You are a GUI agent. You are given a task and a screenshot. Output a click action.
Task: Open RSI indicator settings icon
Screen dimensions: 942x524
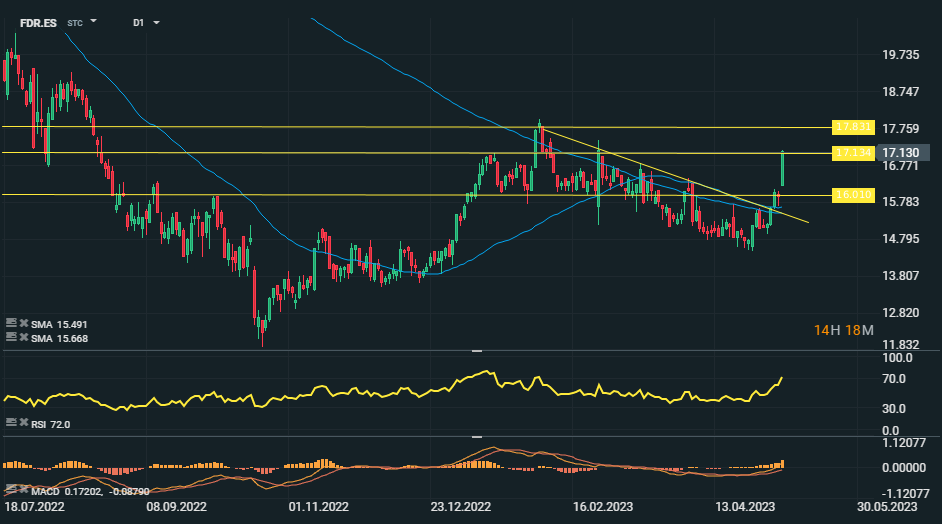[11, 423]
